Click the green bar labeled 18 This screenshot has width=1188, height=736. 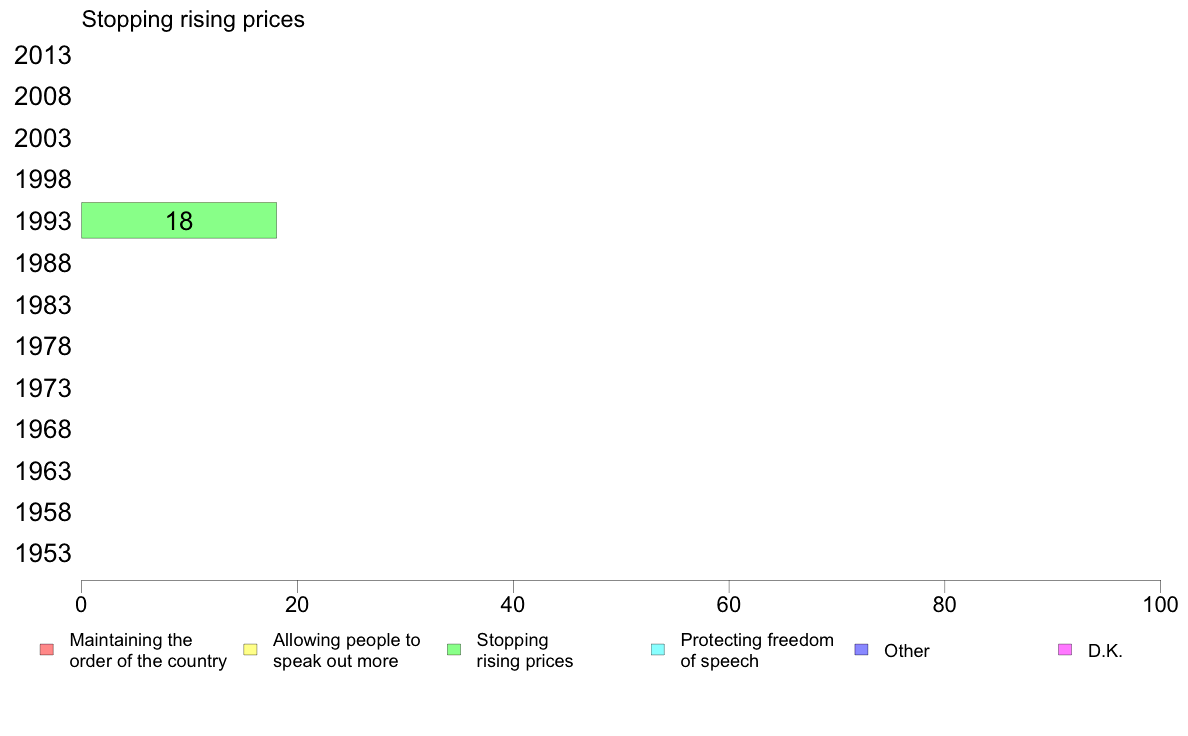point(179,221)
